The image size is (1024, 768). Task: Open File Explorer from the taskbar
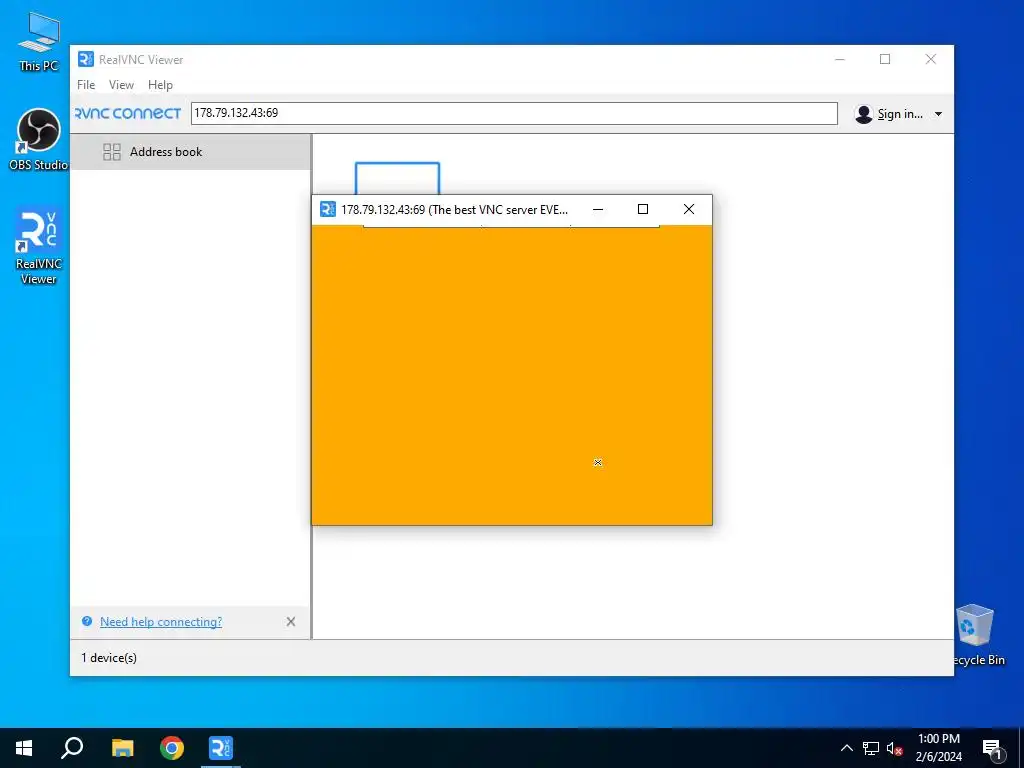click(122, 748)
